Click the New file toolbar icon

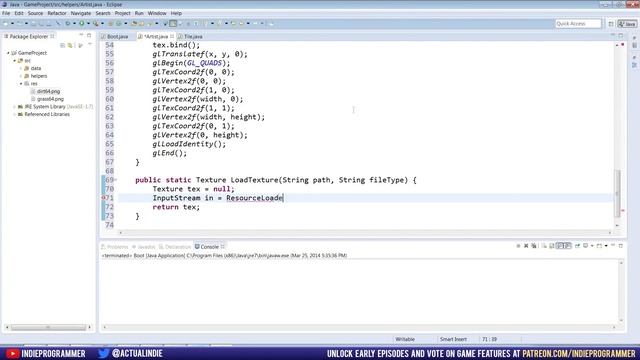6,24
